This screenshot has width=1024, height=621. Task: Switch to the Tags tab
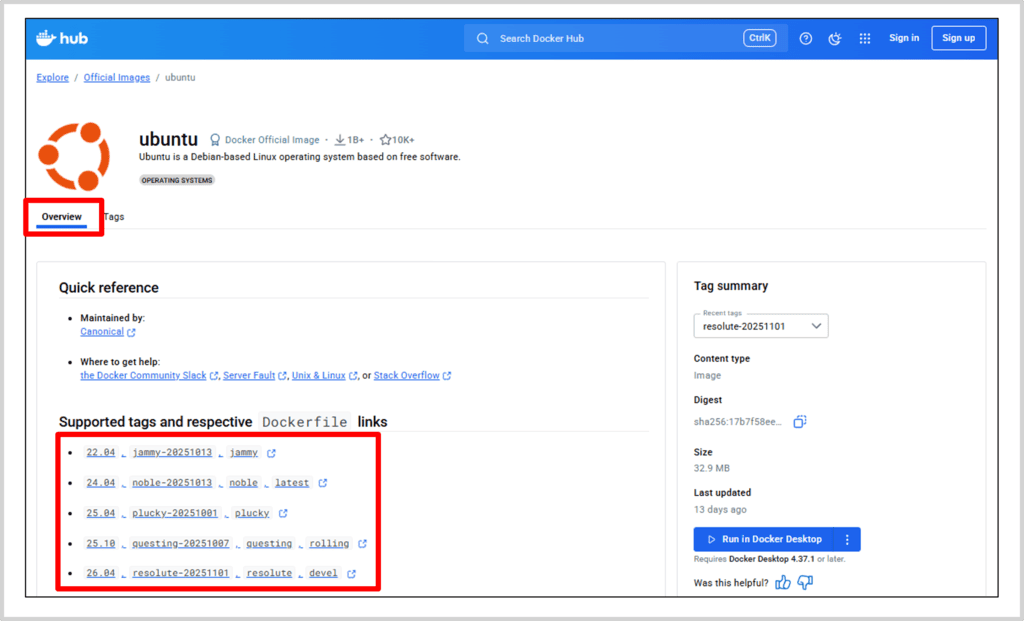(113, 216)
